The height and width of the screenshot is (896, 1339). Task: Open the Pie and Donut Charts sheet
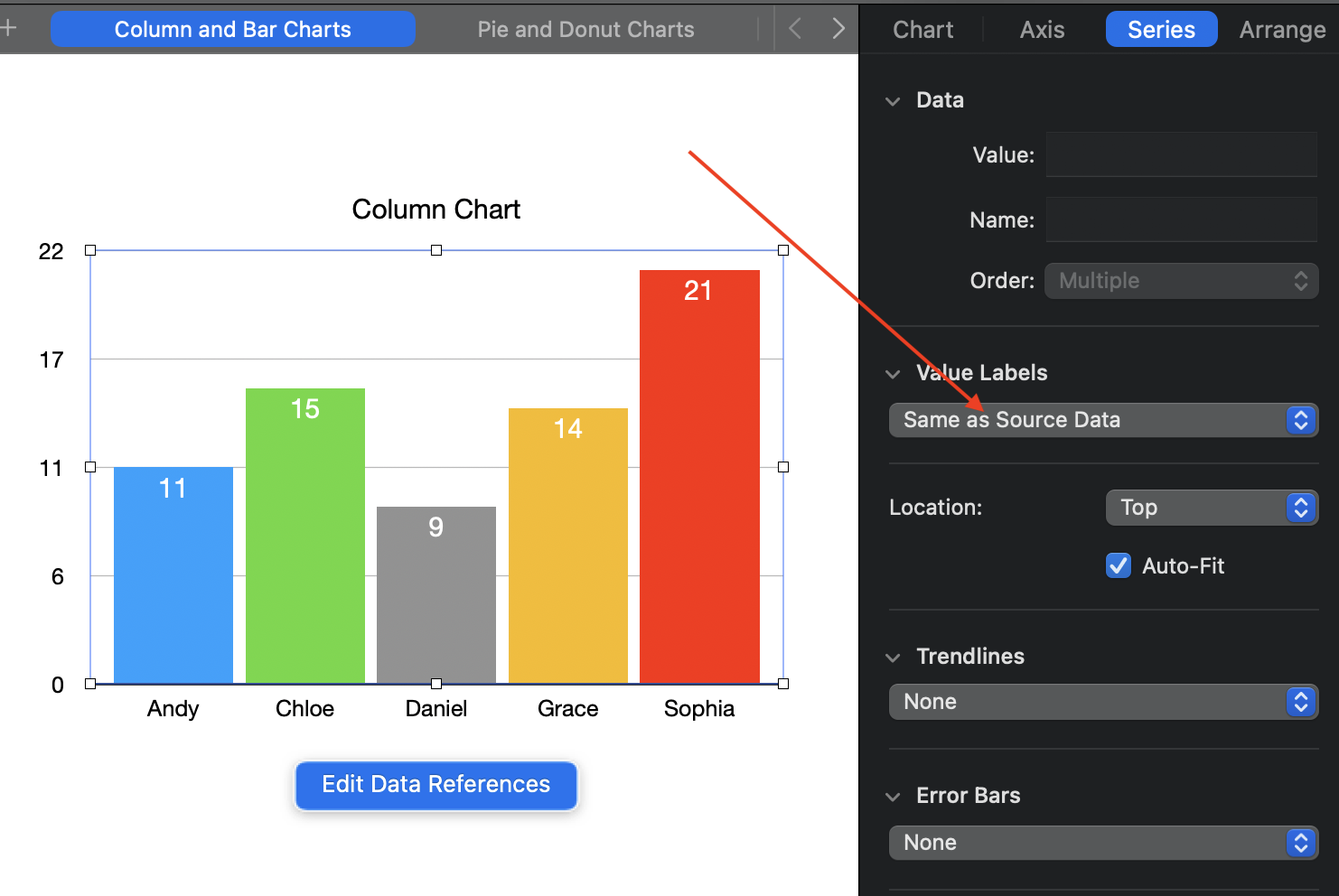pyautogui.click(x=585, y=30)
